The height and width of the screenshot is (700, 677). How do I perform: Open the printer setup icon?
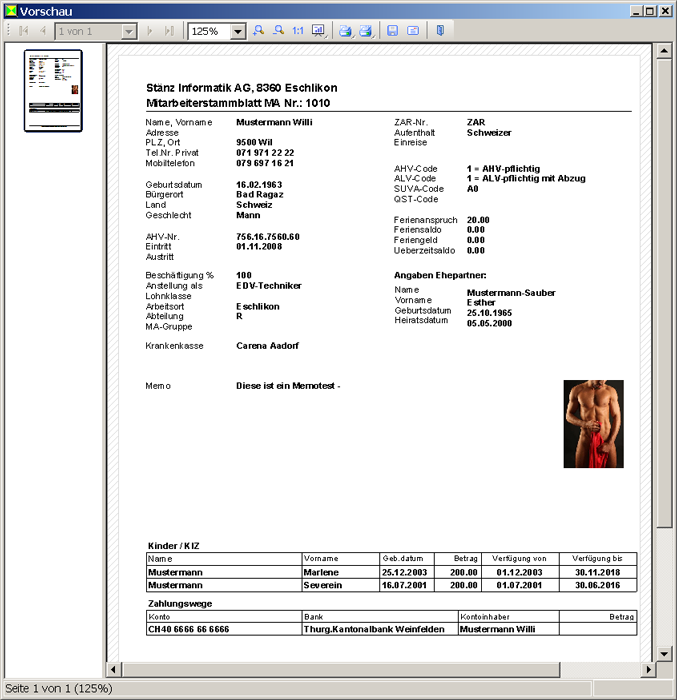pyautogui.click(x=366, y=31)
